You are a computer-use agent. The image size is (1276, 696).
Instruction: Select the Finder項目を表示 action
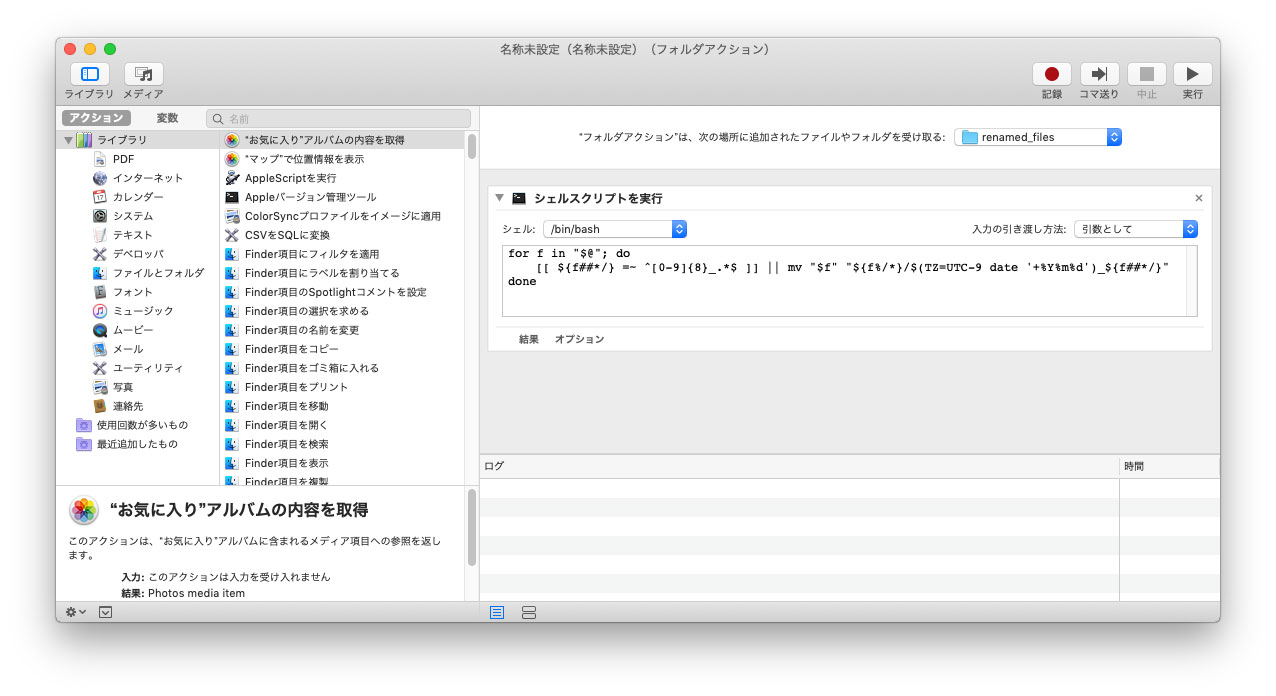coord(342,463)
